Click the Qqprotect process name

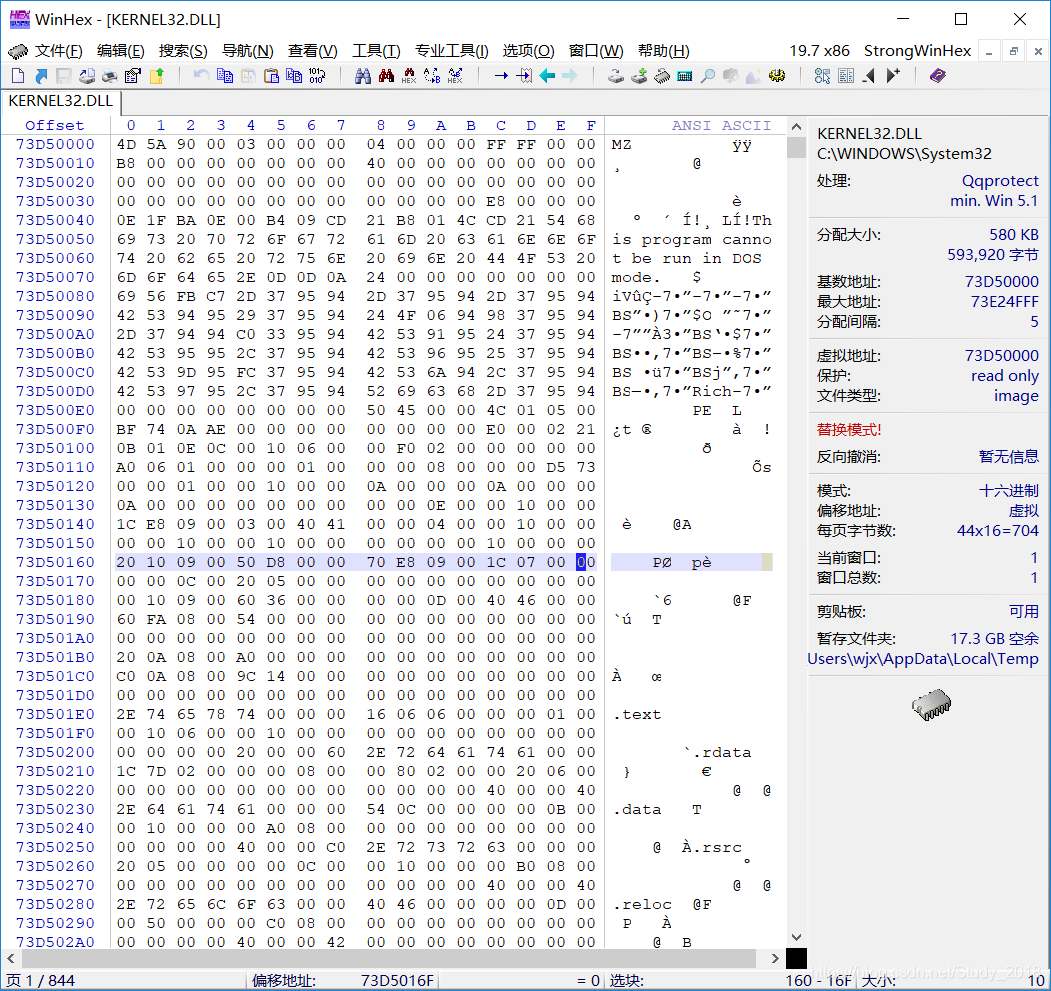click(x=1000, y=180)
